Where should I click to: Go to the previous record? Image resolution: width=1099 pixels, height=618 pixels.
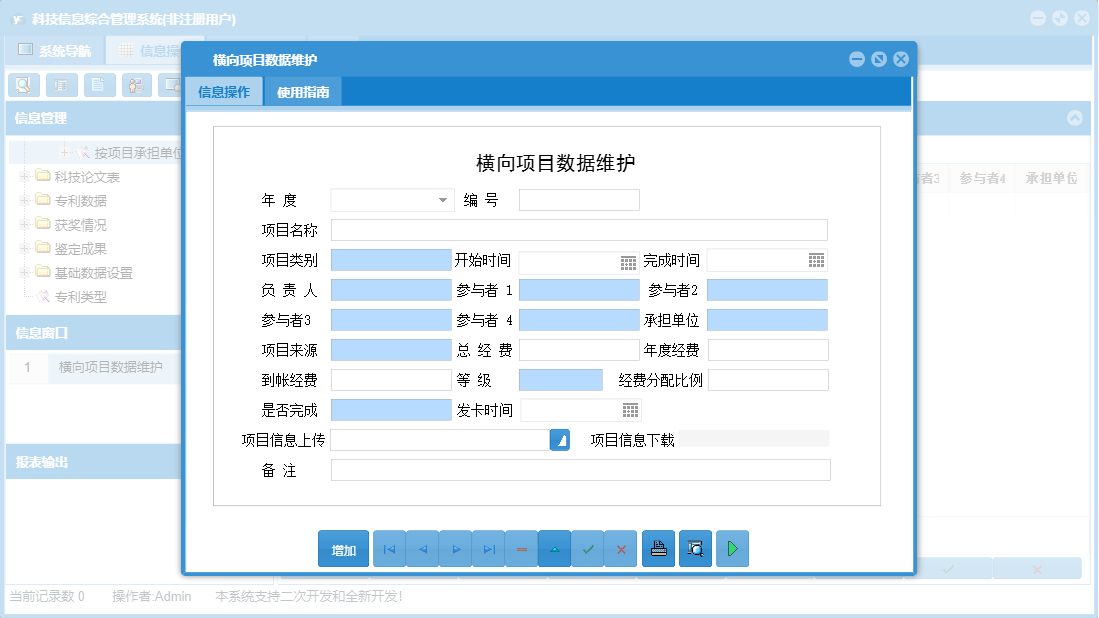point(422,548)
